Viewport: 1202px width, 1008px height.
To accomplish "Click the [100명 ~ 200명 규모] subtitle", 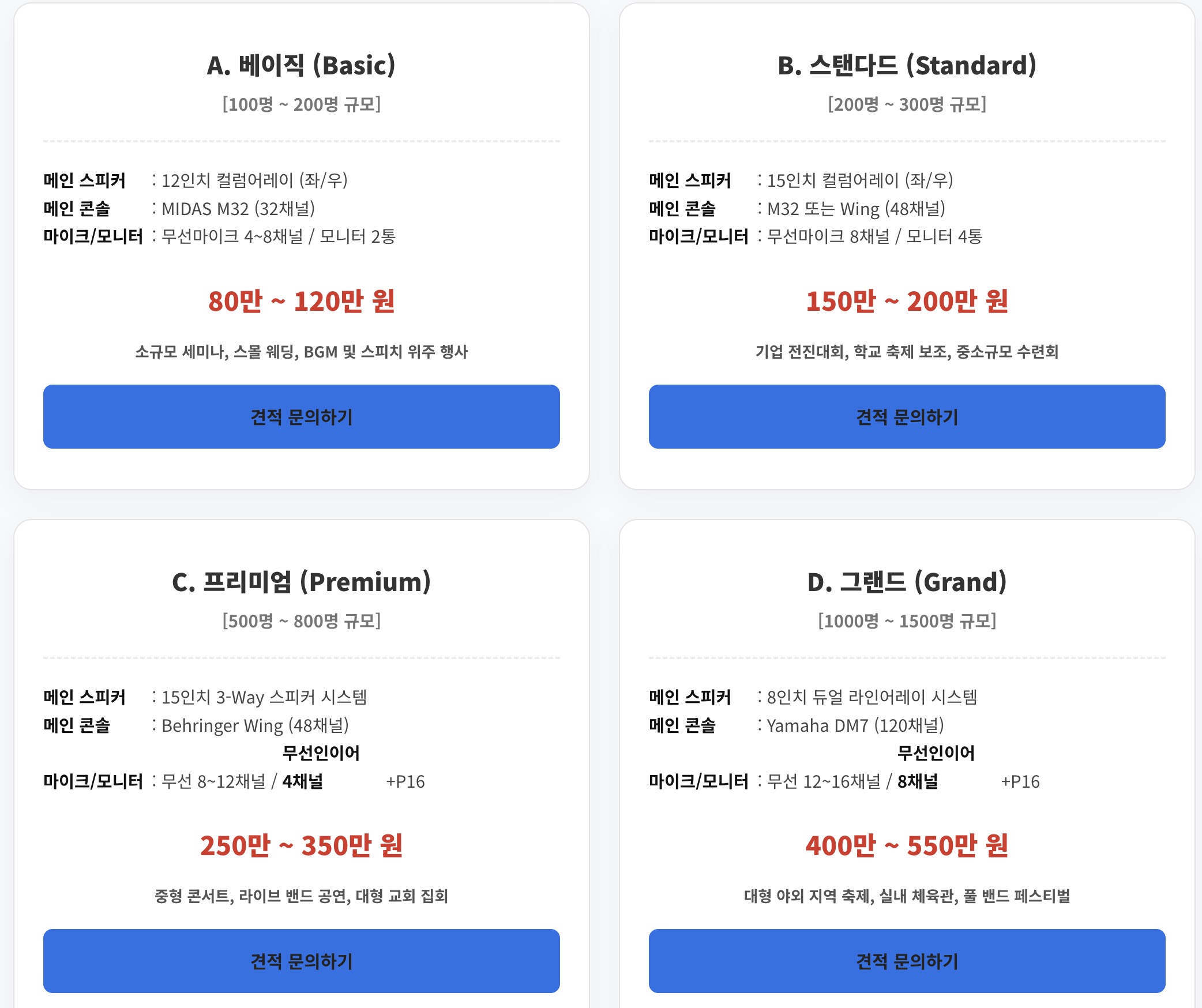I will click(x=301, y=104).
